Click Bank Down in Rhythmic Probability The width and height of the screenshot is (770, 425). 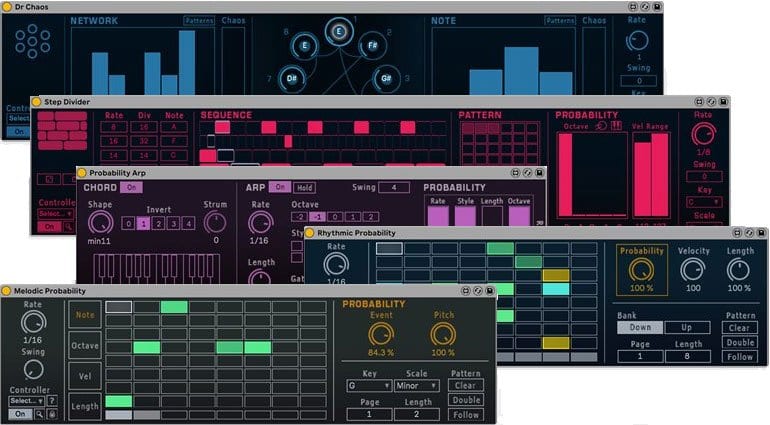(640, 327)
